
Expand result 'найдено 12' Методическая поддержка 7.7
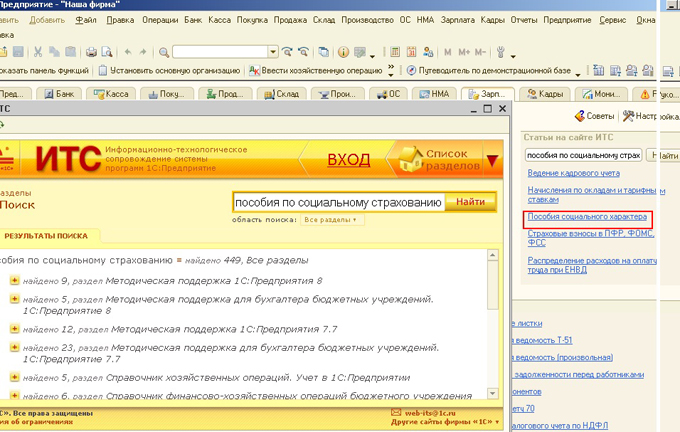click(14, 329)
